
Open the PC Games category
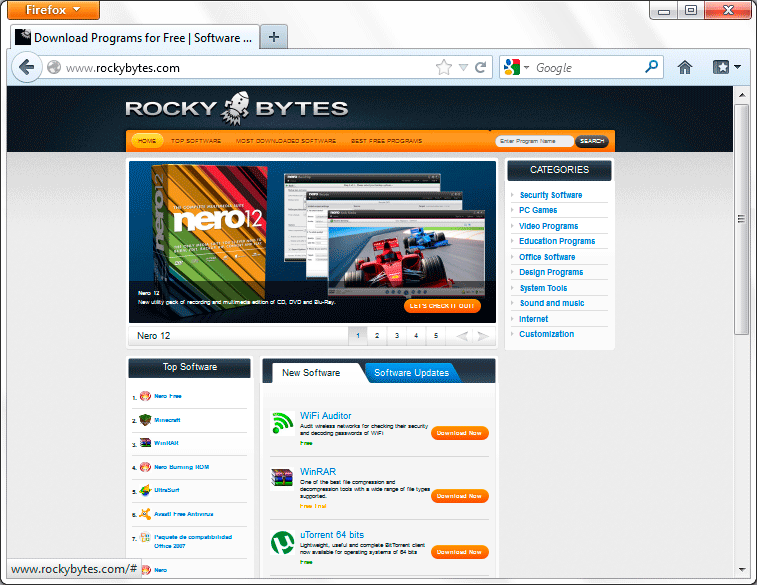point(538,210)
